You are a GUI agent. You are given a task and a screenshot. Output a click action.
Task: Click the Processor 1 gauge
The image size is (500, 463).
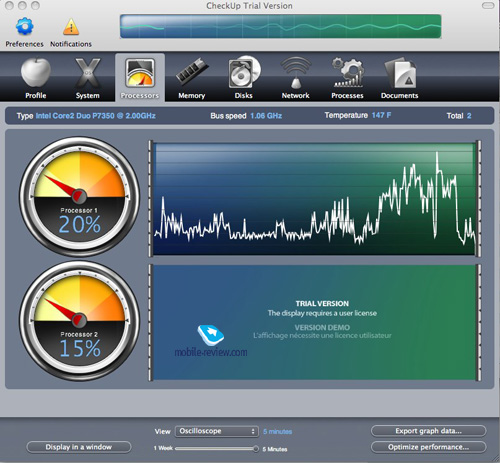(x=79, y=197)
